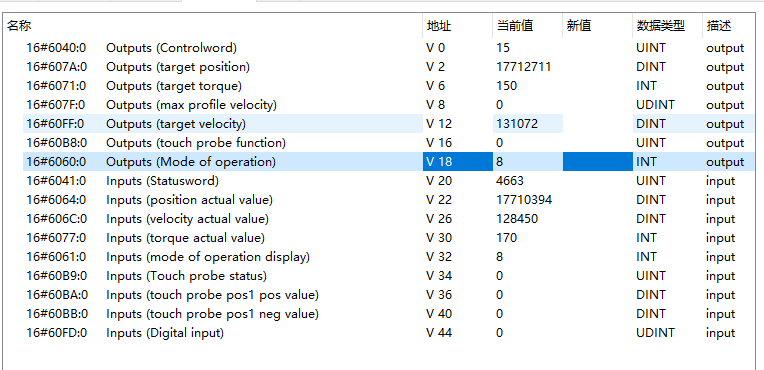The width and height of the screenshot is (764, 370).
Task: Click index 16#607A:0
Action: click(x=57, y=67)
